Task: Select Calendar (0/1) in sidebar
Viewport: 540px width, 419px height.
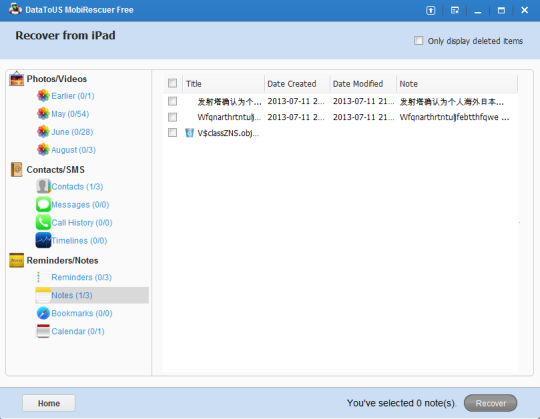Action: click(x=78, y=331)
